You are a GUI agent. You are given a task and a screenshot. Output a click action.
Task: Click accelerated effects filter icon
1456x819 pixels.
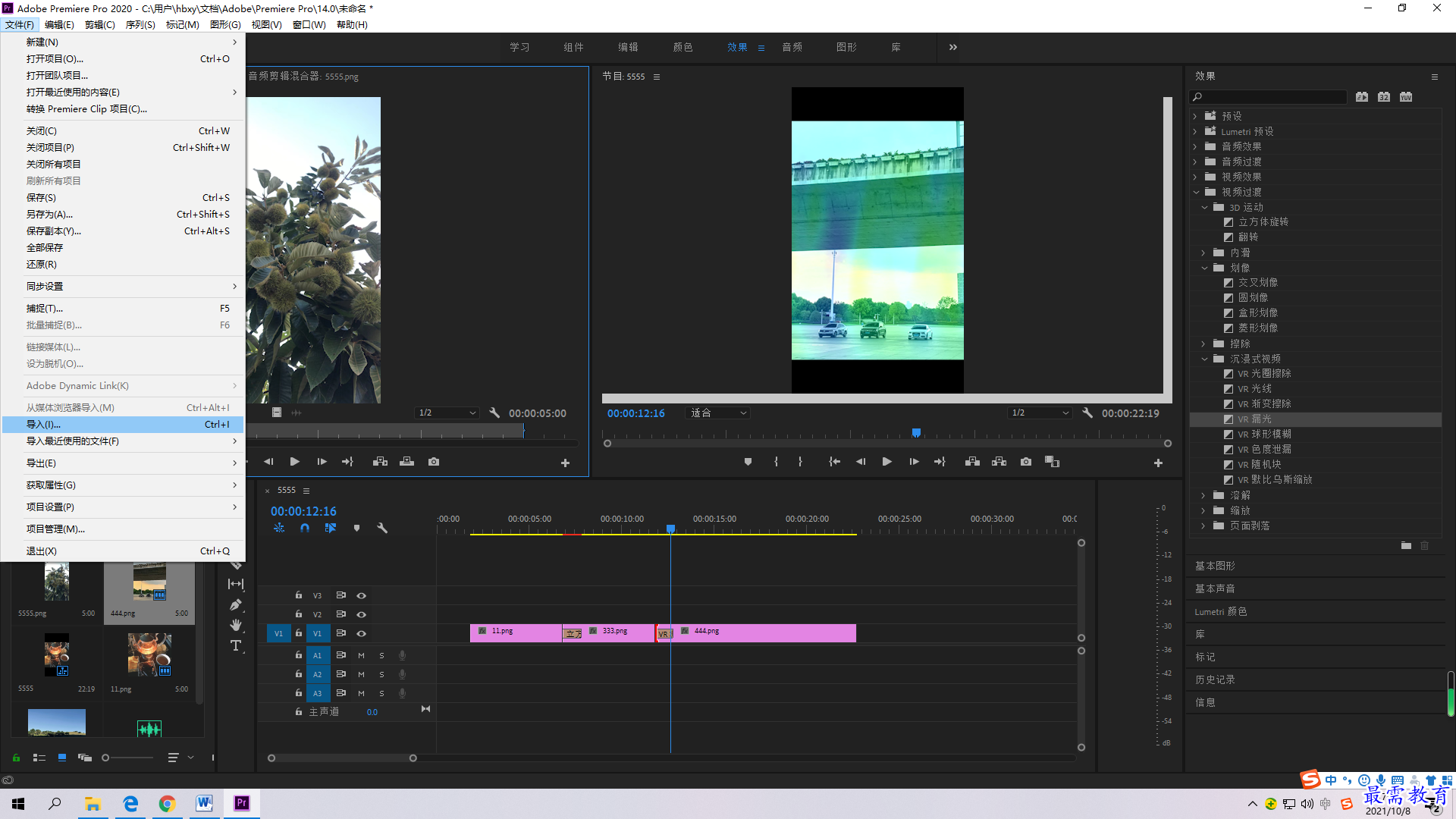(x=1362, y=97)
